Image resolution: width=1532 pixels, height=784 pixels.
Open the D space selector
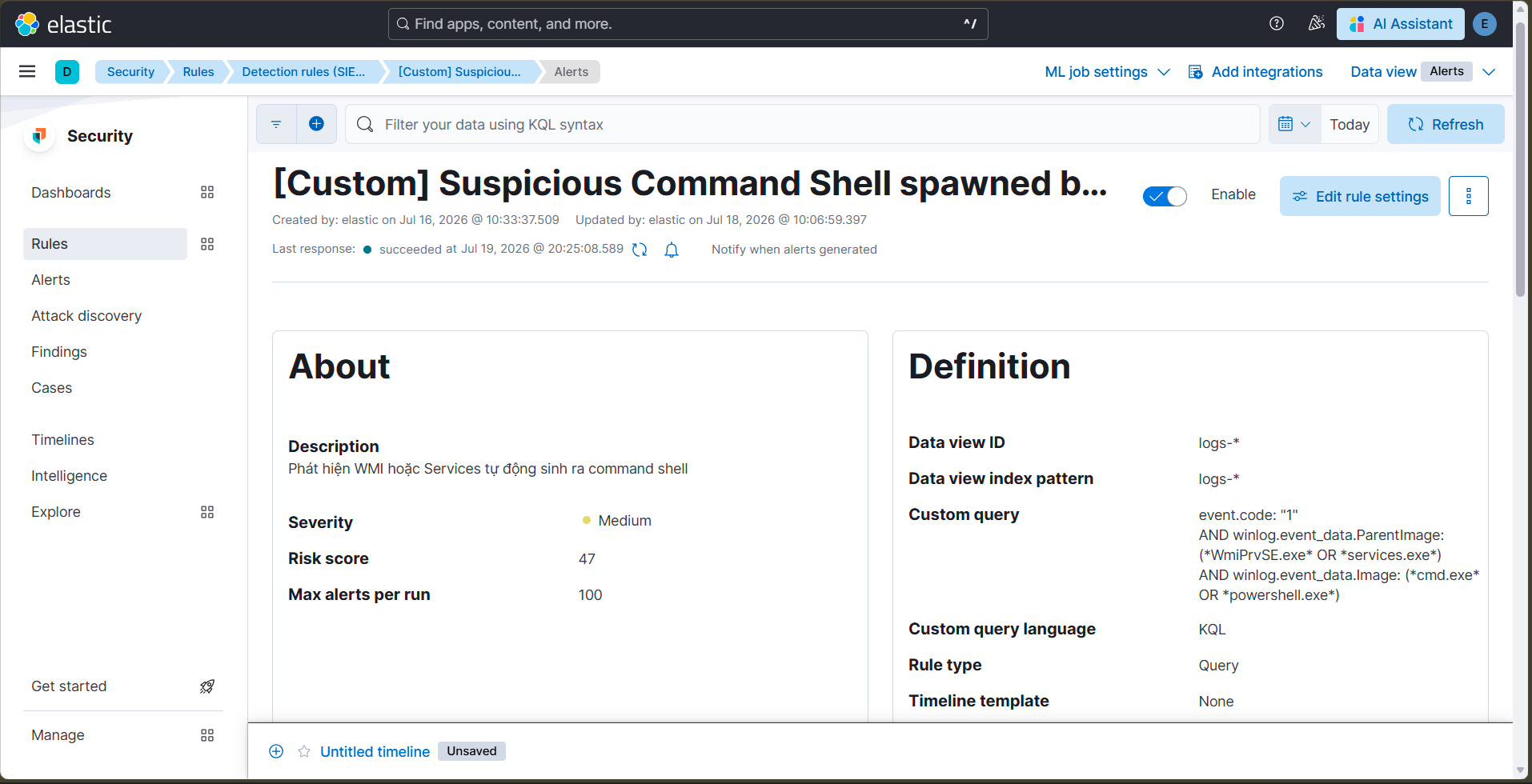(x=67, y=72)
